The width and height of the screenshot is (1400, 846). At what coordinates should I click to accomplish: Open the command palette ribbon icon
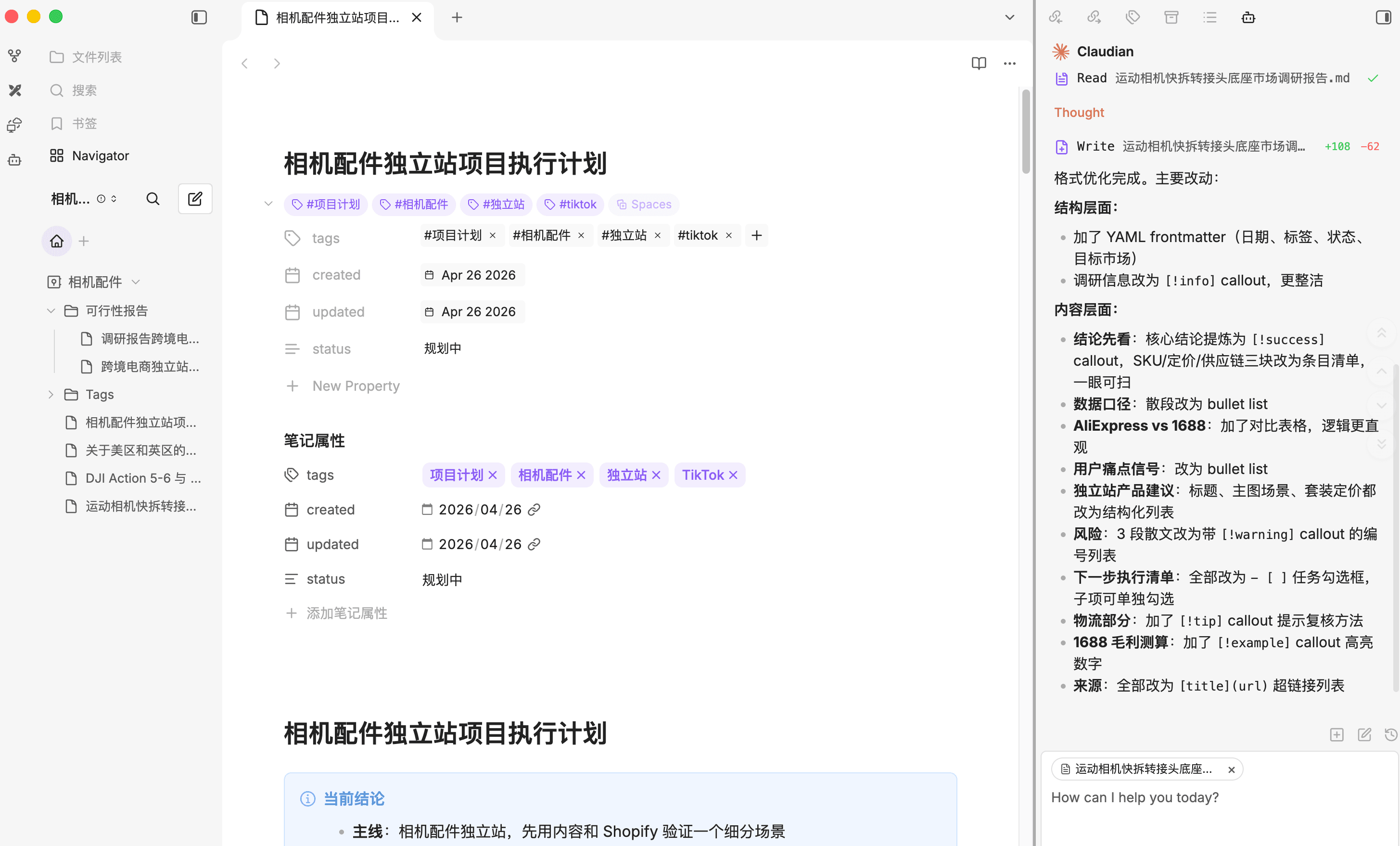point(15,125)
